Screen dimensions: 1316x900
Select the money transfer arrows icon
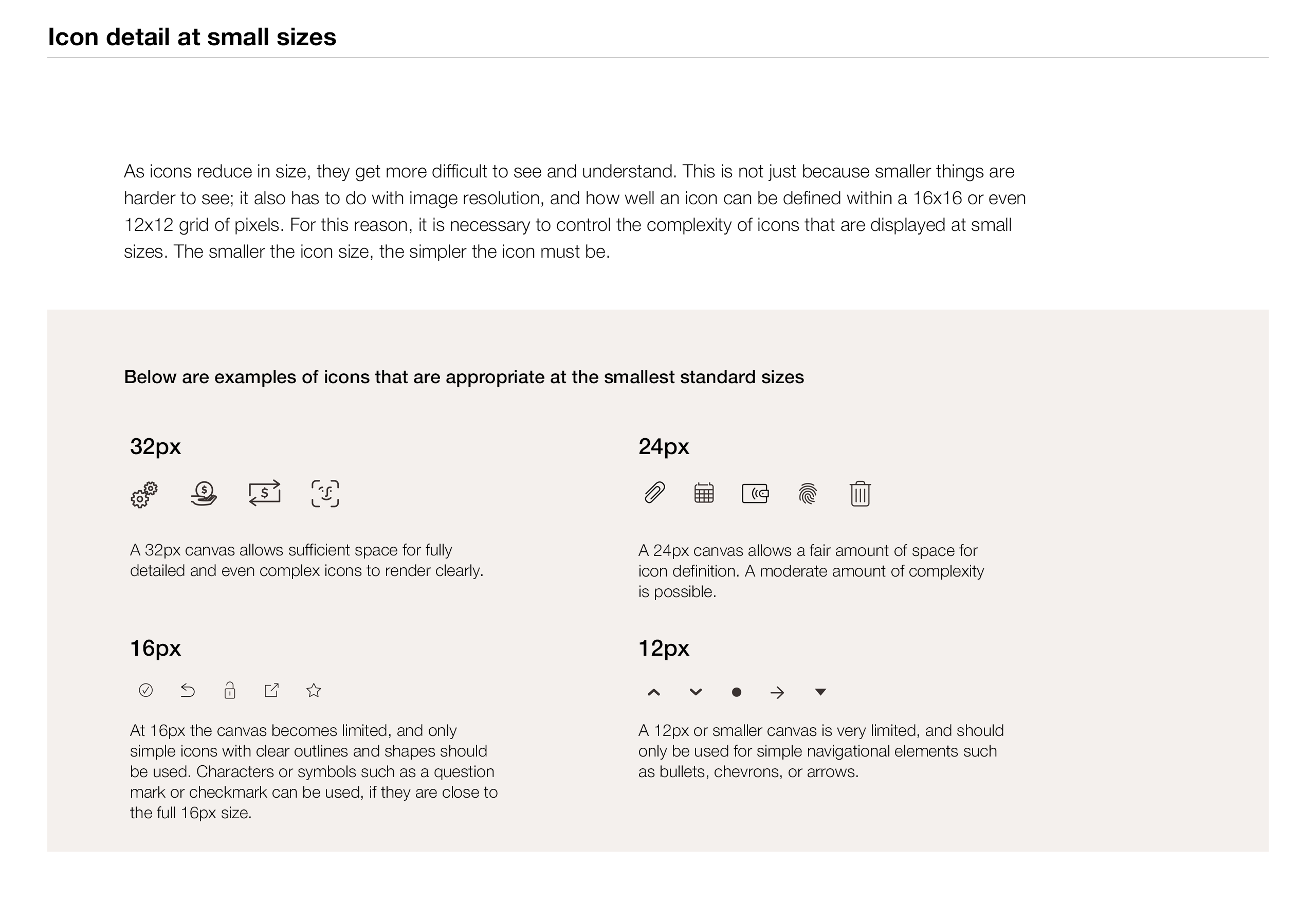coord(264,493)
